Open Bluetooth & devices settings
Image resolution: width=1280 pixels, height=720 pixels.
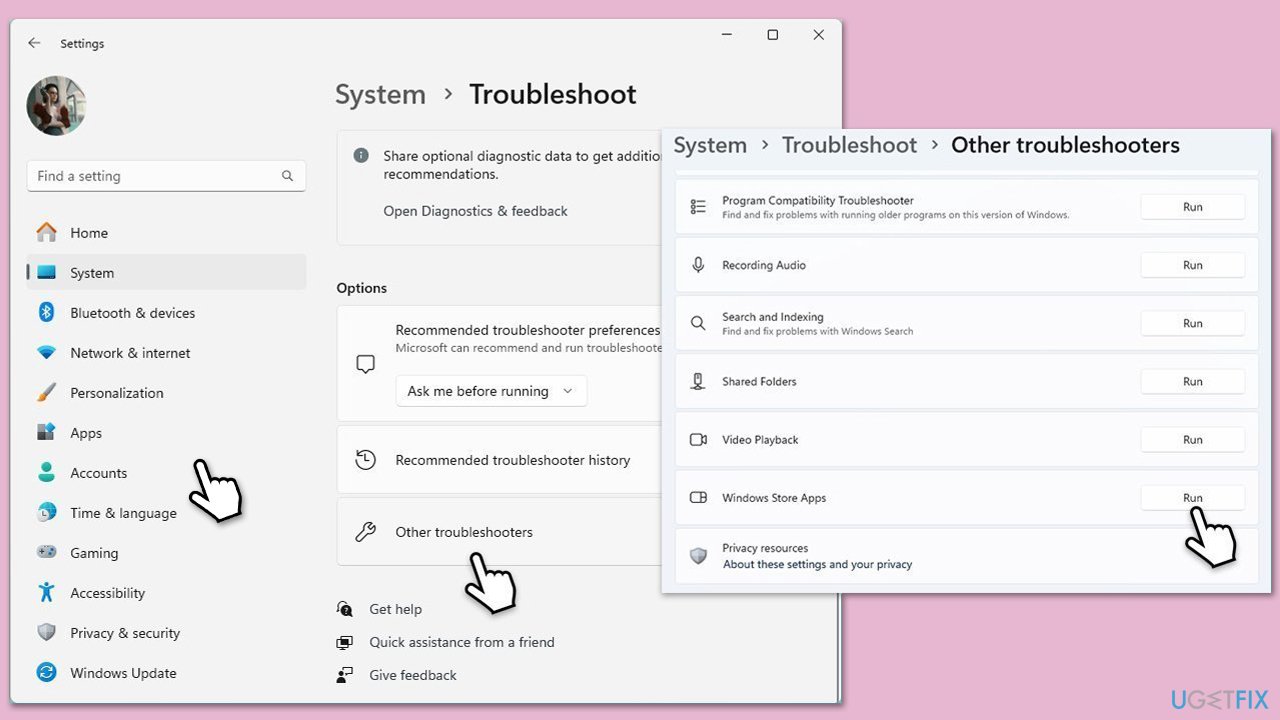click(166, 313)
